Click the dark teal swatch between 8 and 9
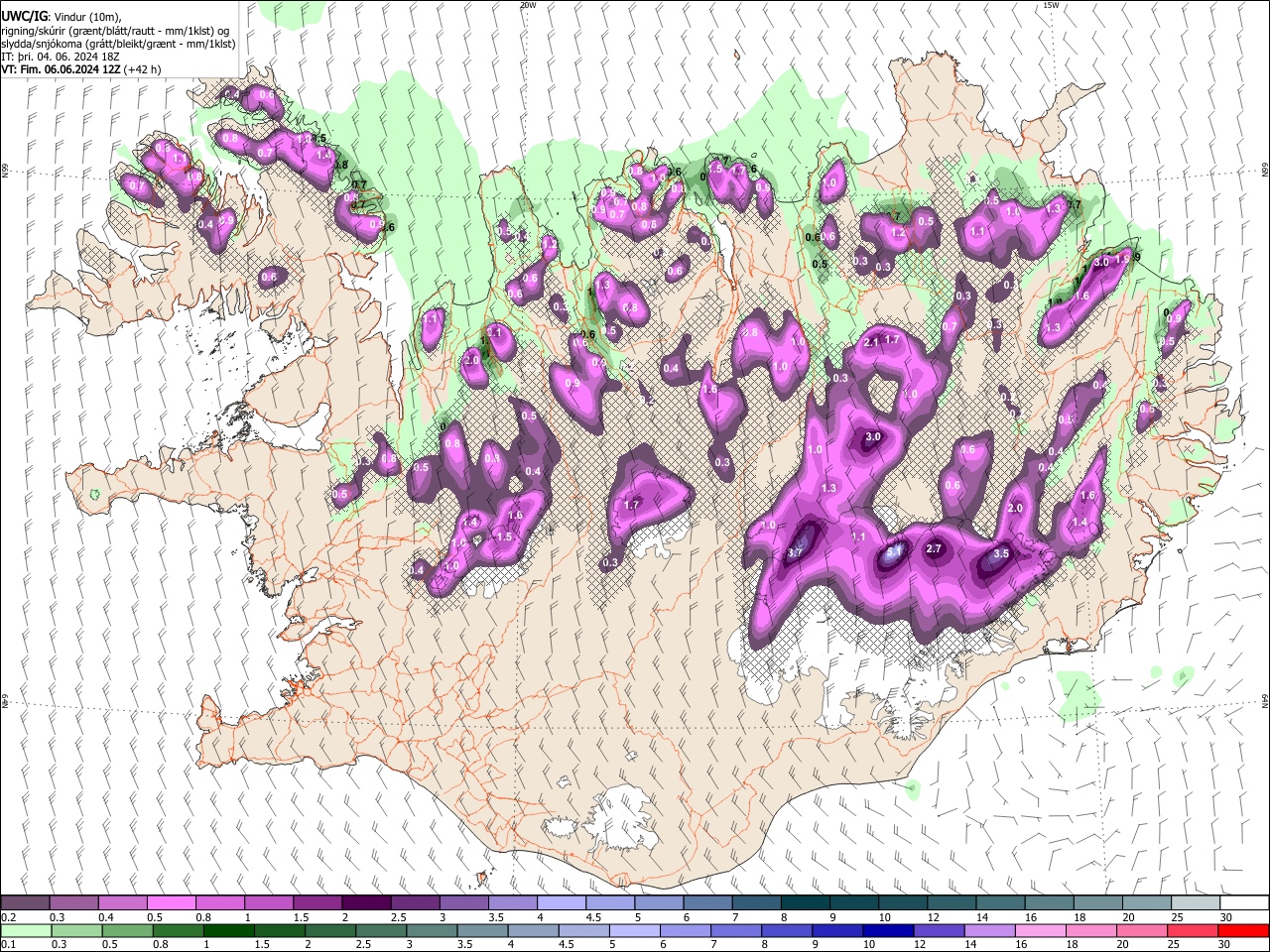This screenshot has width=1270, height=952. point(805,903)
